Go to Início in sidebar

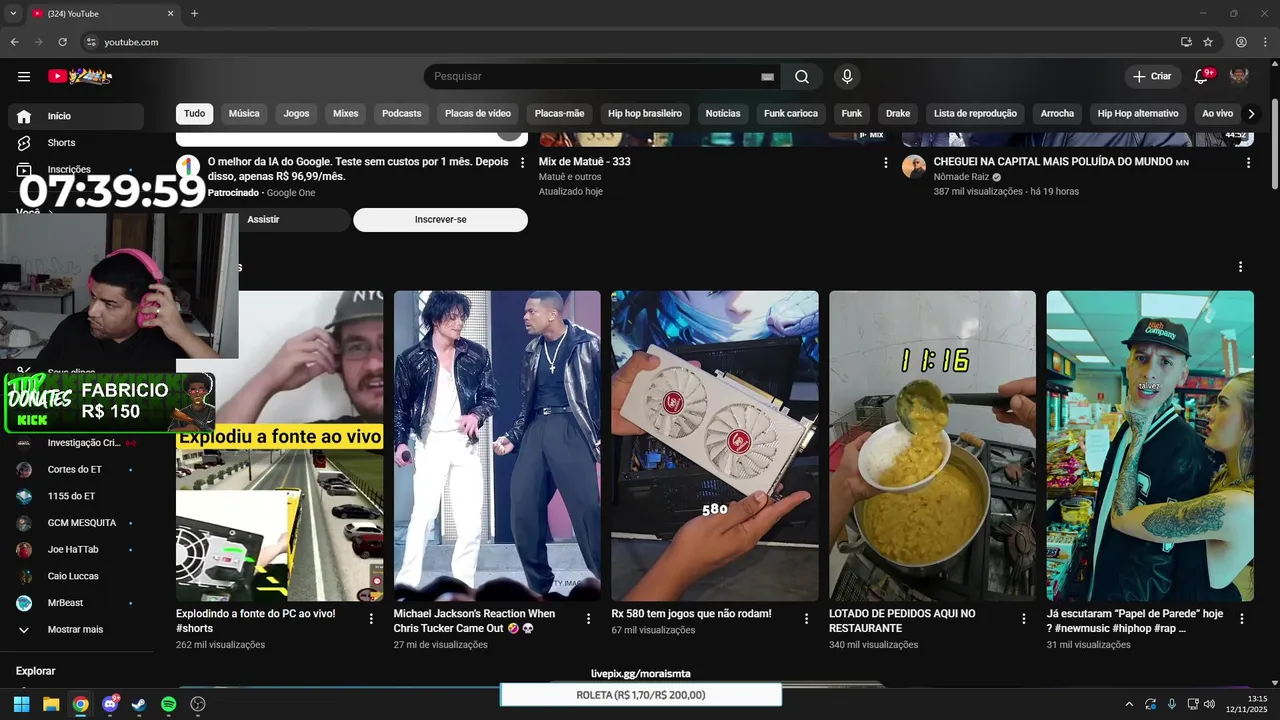pyautogui.click(x=78, y=116)
